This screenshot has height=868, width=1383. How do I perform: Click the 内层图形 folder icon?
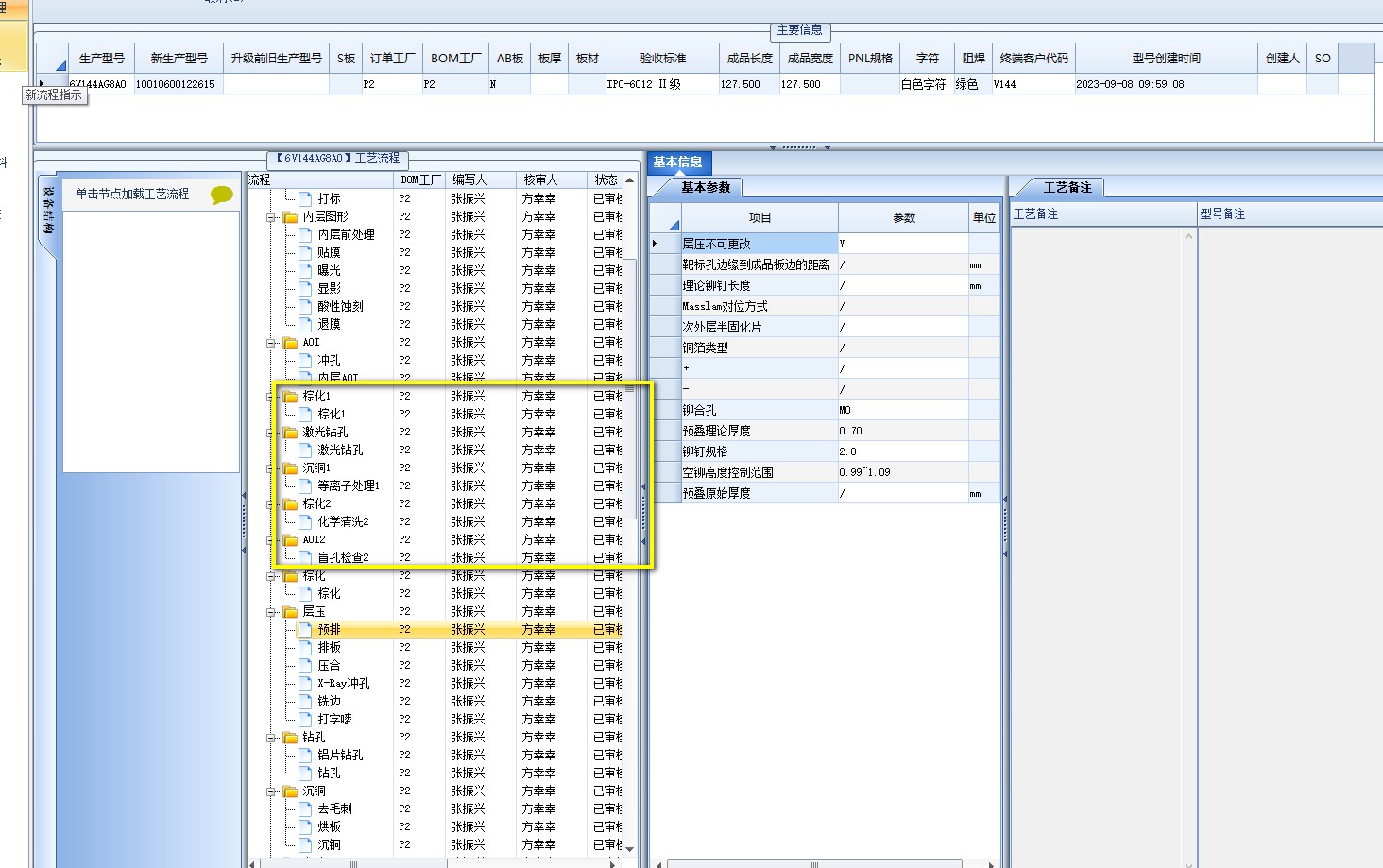click(291, 216)
